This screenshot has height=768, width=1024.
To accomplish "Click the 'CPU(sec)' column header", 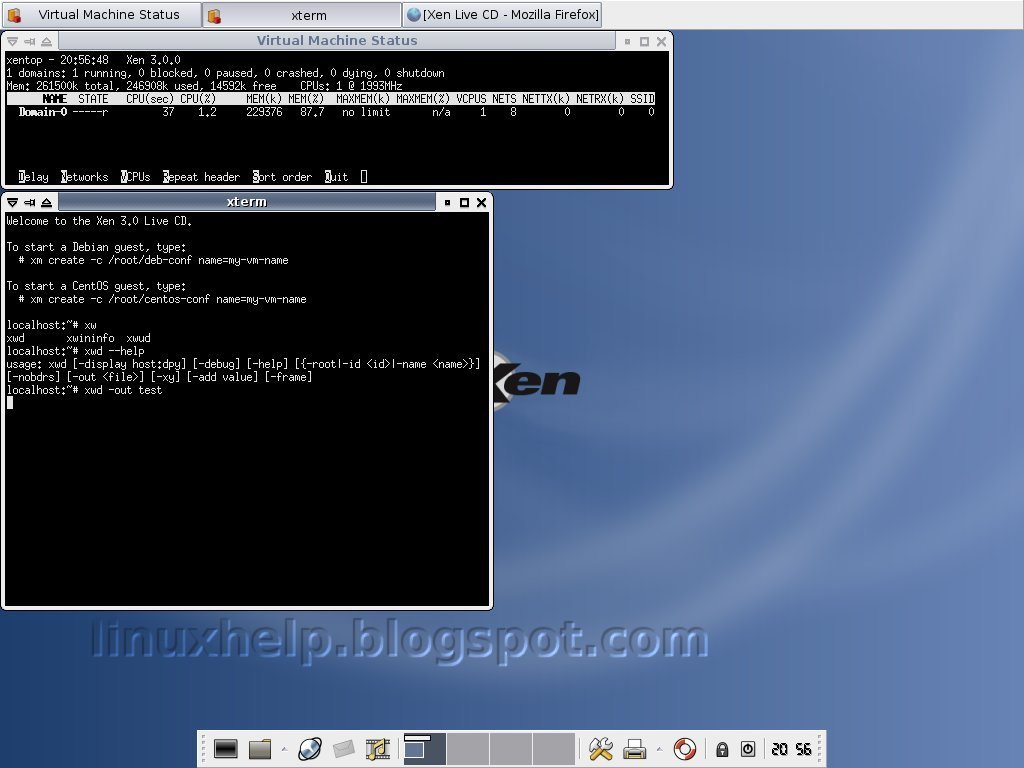I will click(x=150, y=99).
